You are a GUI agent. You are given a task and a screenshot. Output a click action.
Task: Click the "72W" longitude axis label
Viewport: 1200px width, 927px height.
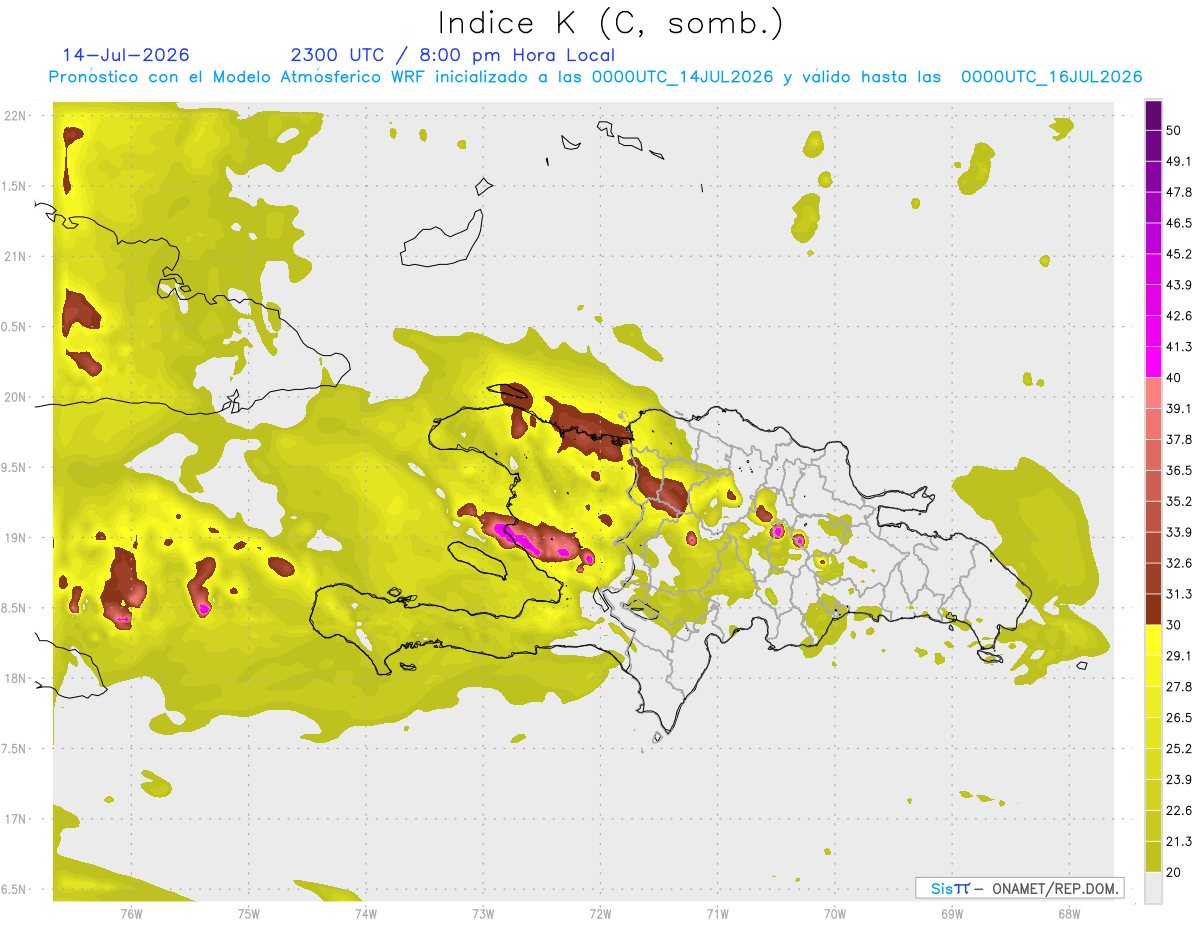600,914
